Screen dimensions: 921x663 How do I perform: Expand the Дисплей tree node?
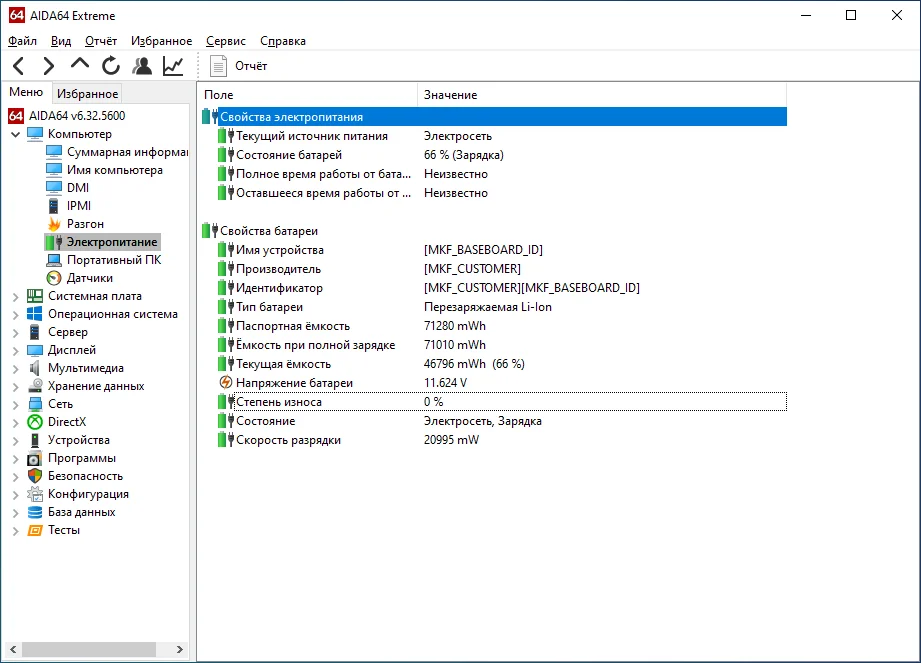[15, 351]
